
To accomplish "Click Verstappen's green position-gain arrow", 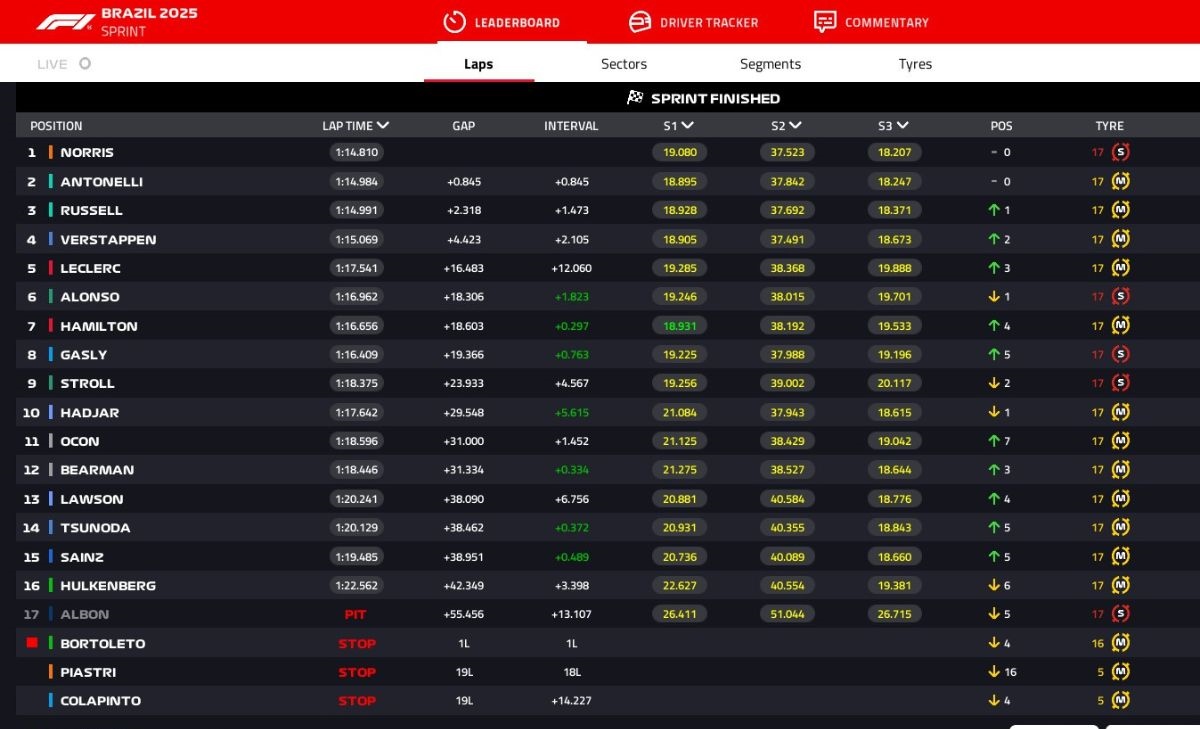I will click(x=994, y=240).
